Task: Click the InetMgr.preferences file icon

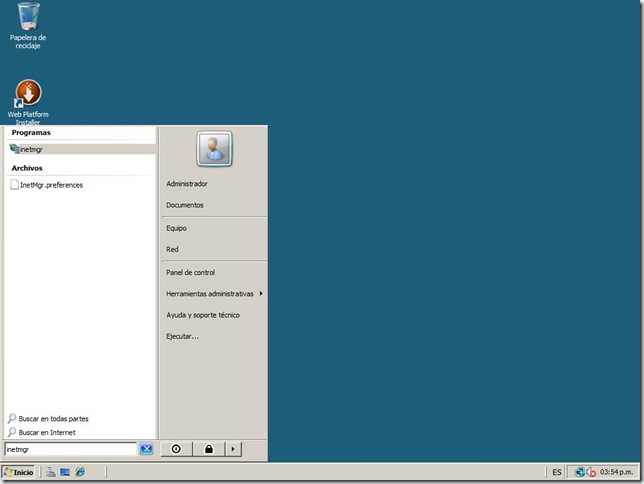Action: [14, 185]
